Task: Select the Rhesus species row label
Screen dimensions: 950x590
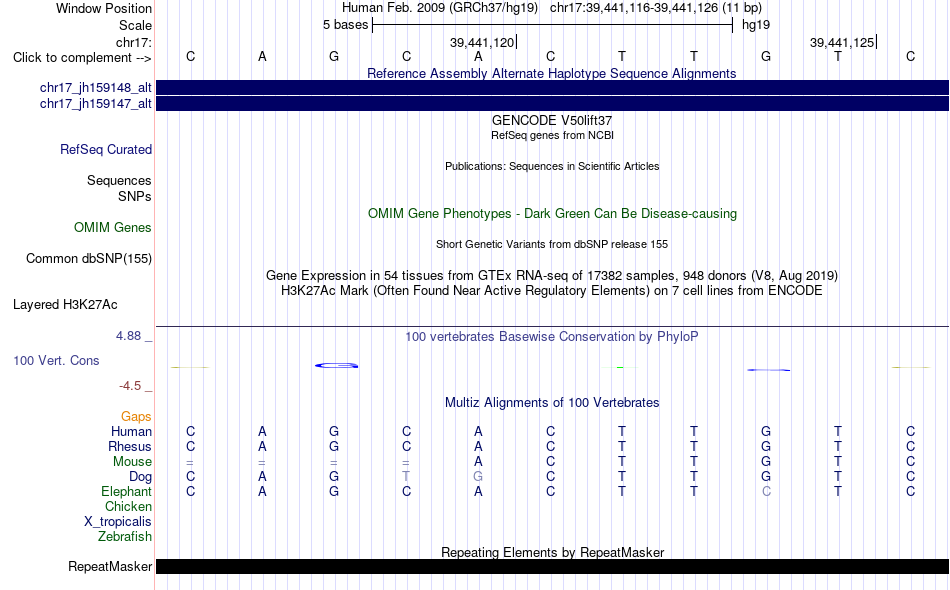Action: [x=130, y=446]
